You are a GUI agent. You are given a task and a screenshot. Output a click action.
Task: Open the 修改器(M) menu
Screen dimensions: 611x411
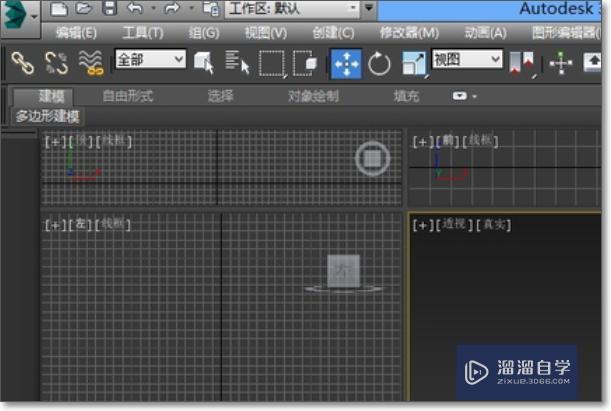[x=409, y=33]
